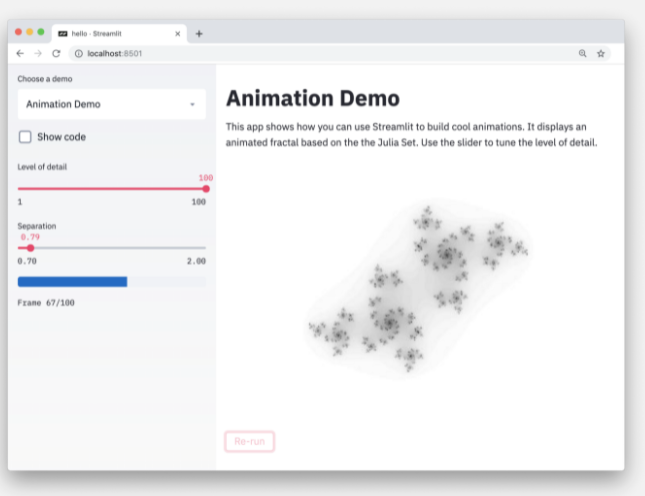Click the red macOS close window button
Viewport: 645px width, 496px height.
click(x=19, y=32)
